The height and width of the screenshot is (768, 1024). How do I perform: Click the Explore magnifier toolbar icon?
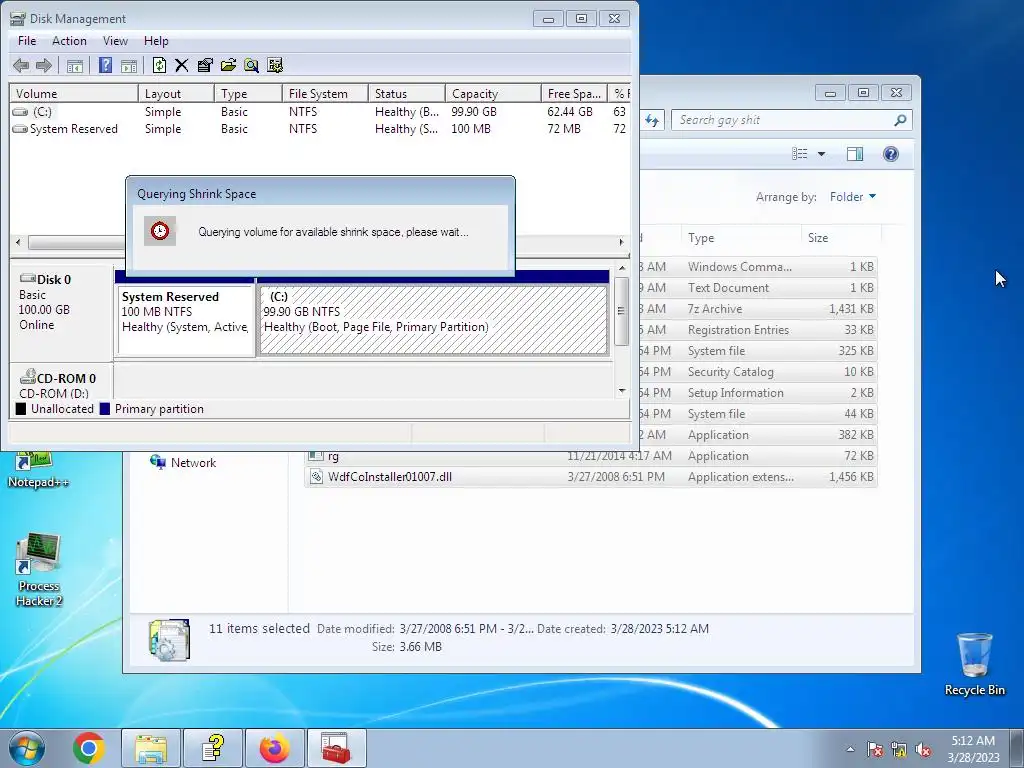[251, 65]
